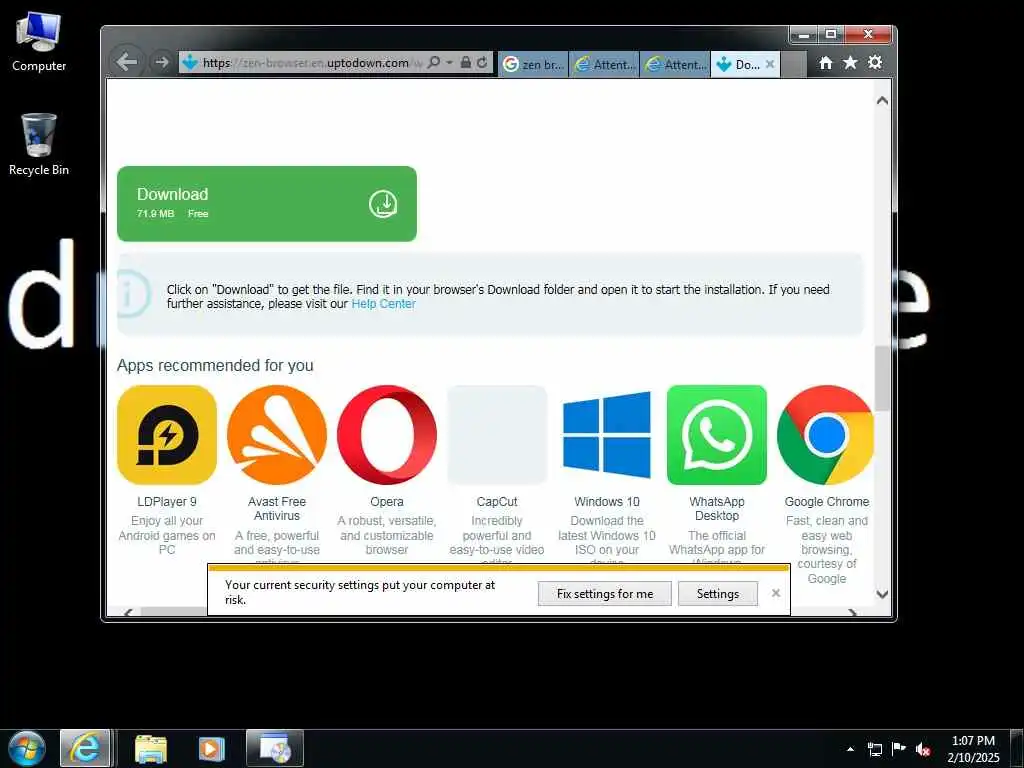Click the 'Apps recommended for you' heading
This screenshot has width=1024, height=768.
click(x=215, y=365)
